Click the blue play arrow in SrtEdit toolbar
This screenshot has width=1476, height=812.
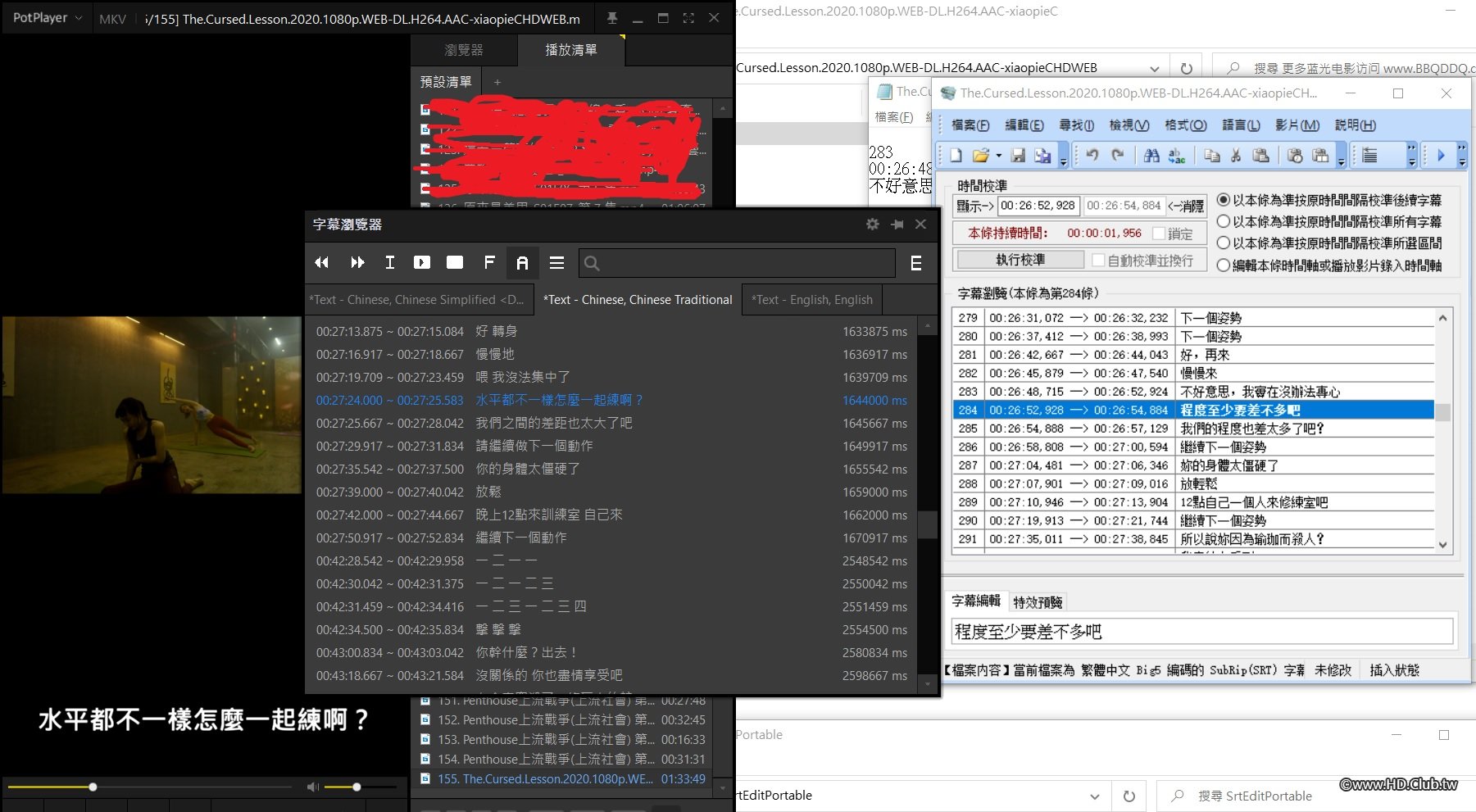1441,155
